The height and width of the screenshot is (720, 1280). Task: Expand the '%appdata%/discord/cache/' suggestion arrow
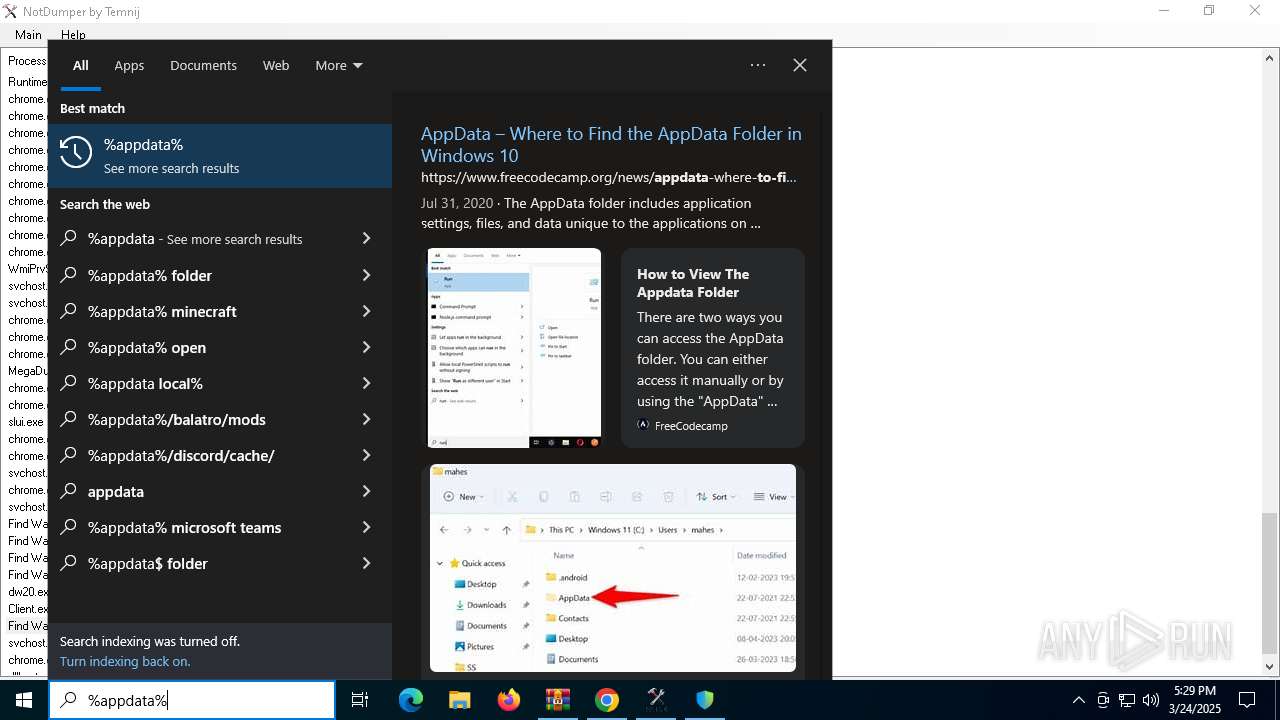click(366, 455)
